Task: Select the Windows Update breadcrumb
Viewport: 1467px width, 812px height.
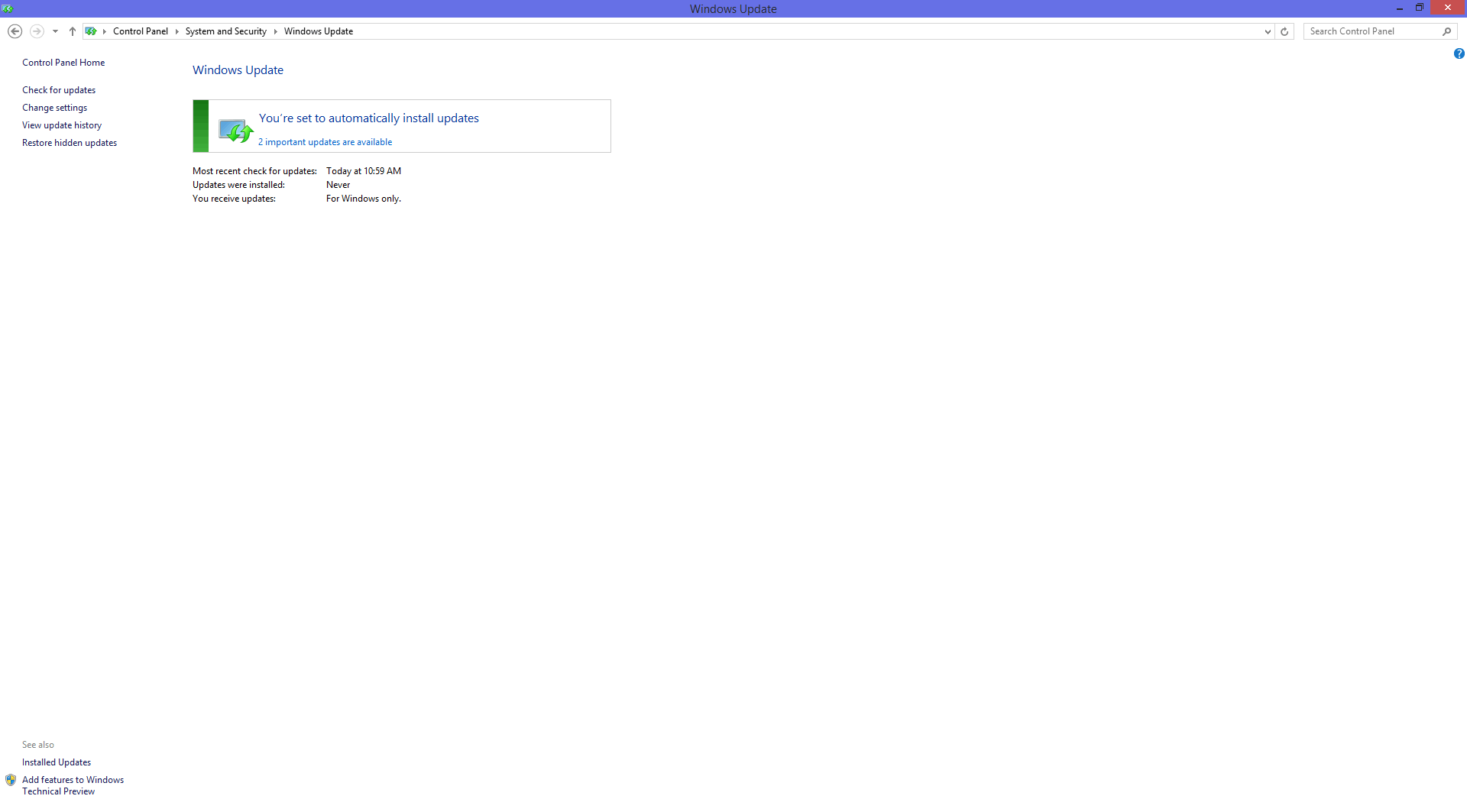Action: click(319, 31)
